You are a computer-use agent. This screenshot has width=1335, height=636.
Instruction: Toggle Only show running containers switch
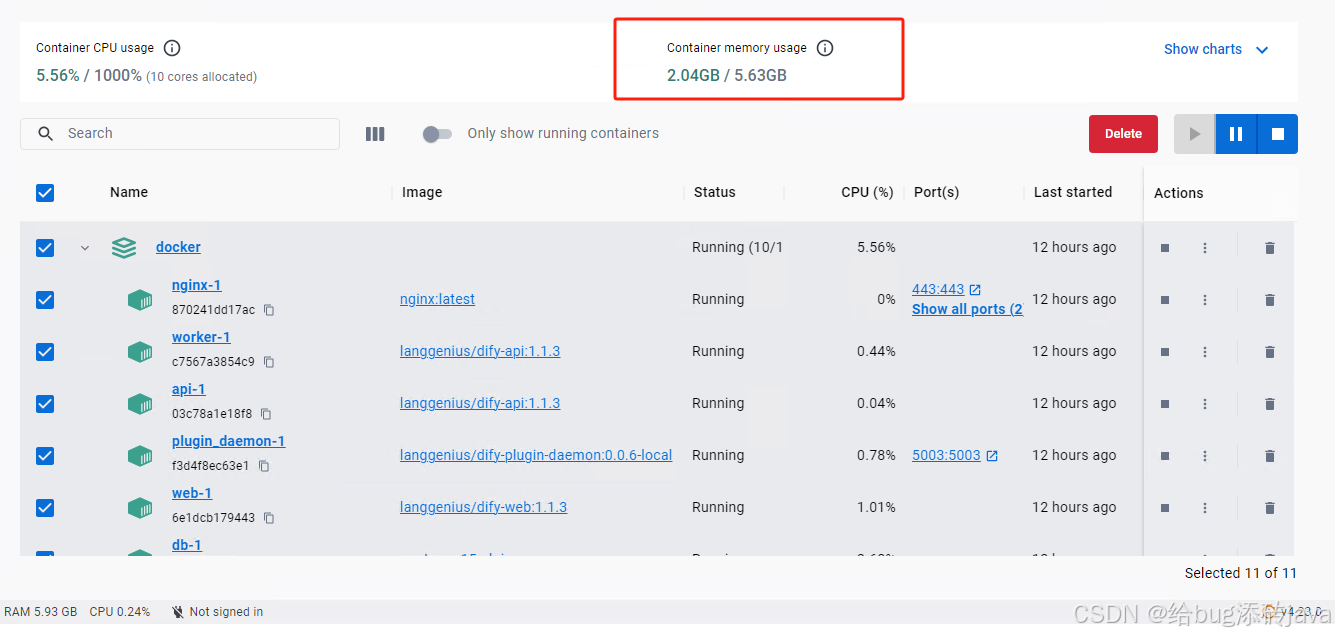pos(437,134)
